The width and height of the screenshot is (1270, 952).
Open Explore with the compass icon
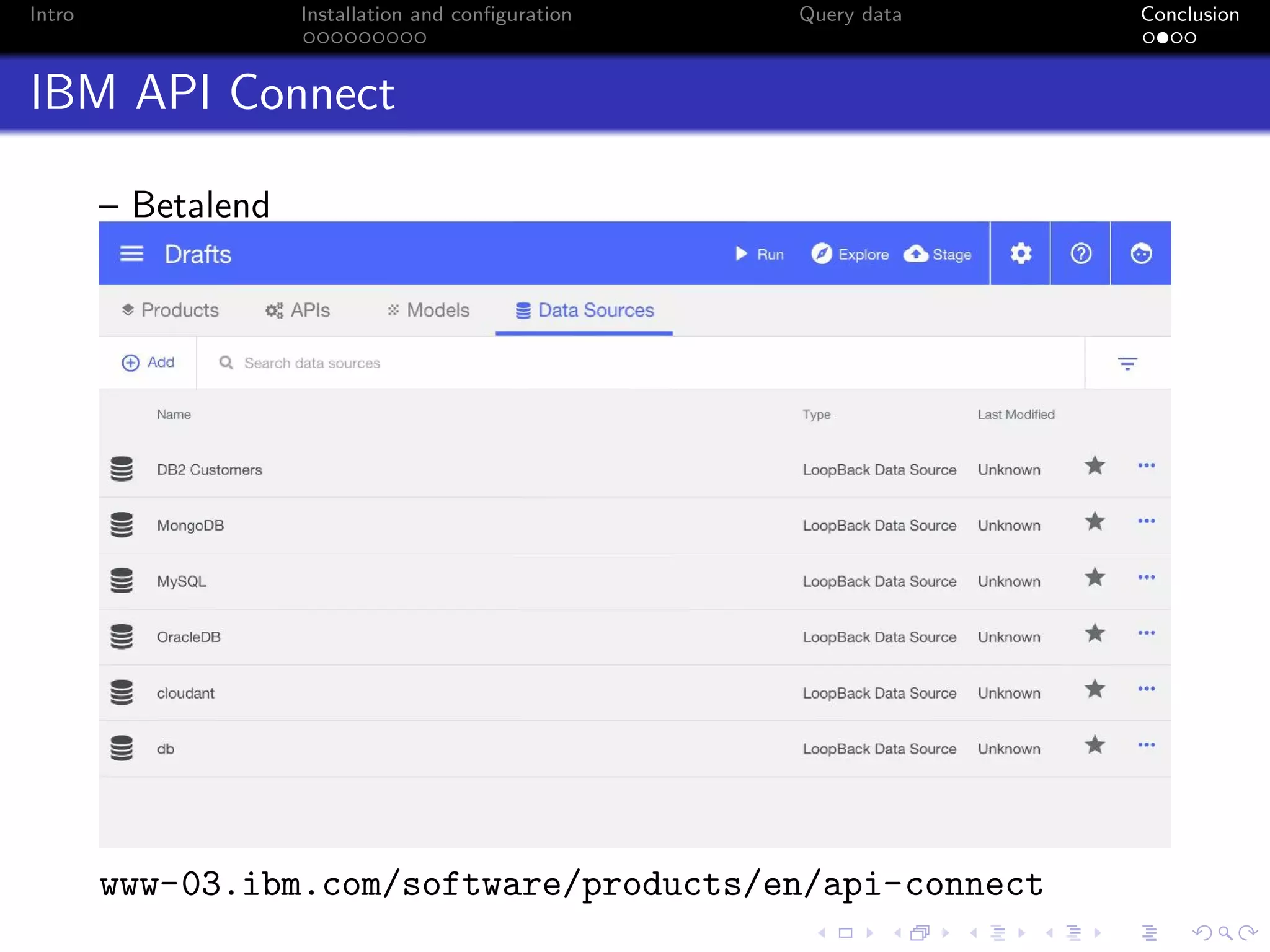850,254
